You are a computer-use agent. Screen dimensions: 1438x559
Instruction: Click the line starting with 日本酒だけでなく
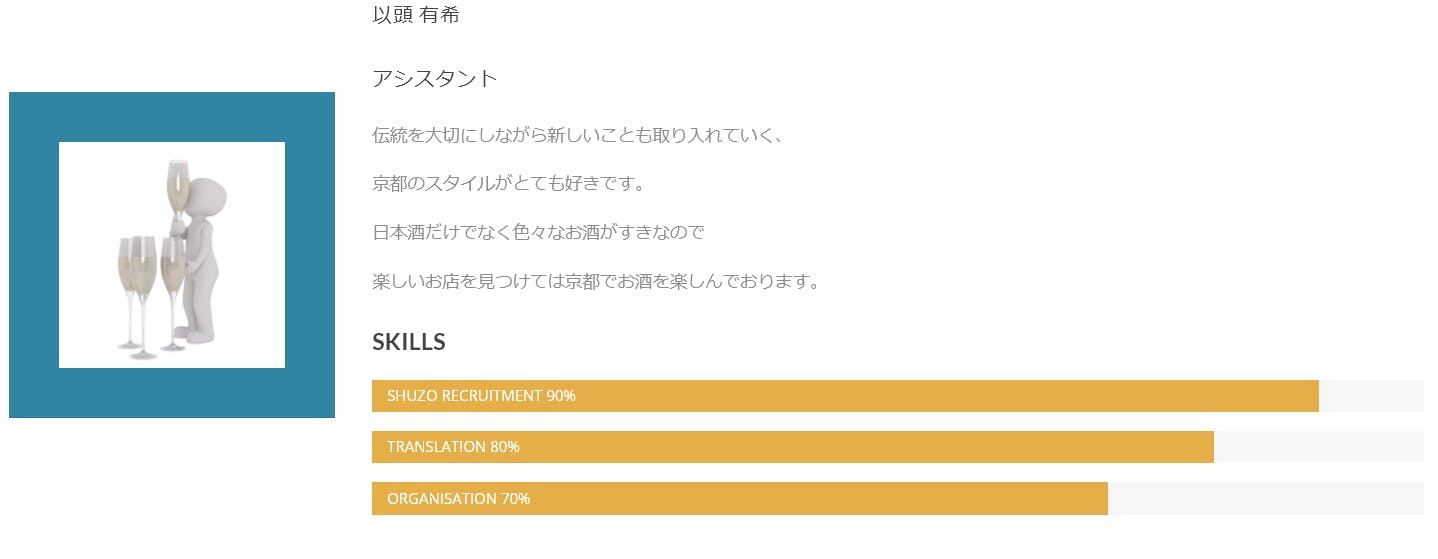pyautogui.click(x=538, y=233)
